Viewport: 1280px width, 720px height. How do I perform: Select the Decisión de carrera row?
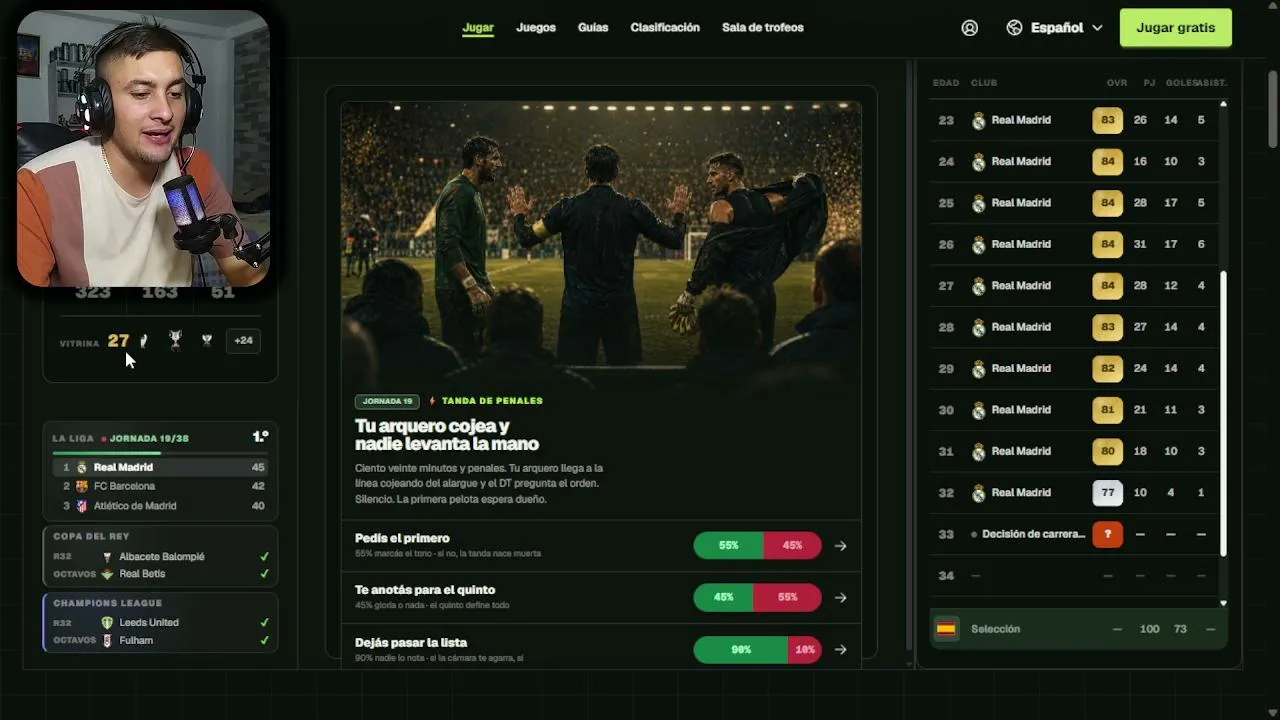pos(1074,534)
